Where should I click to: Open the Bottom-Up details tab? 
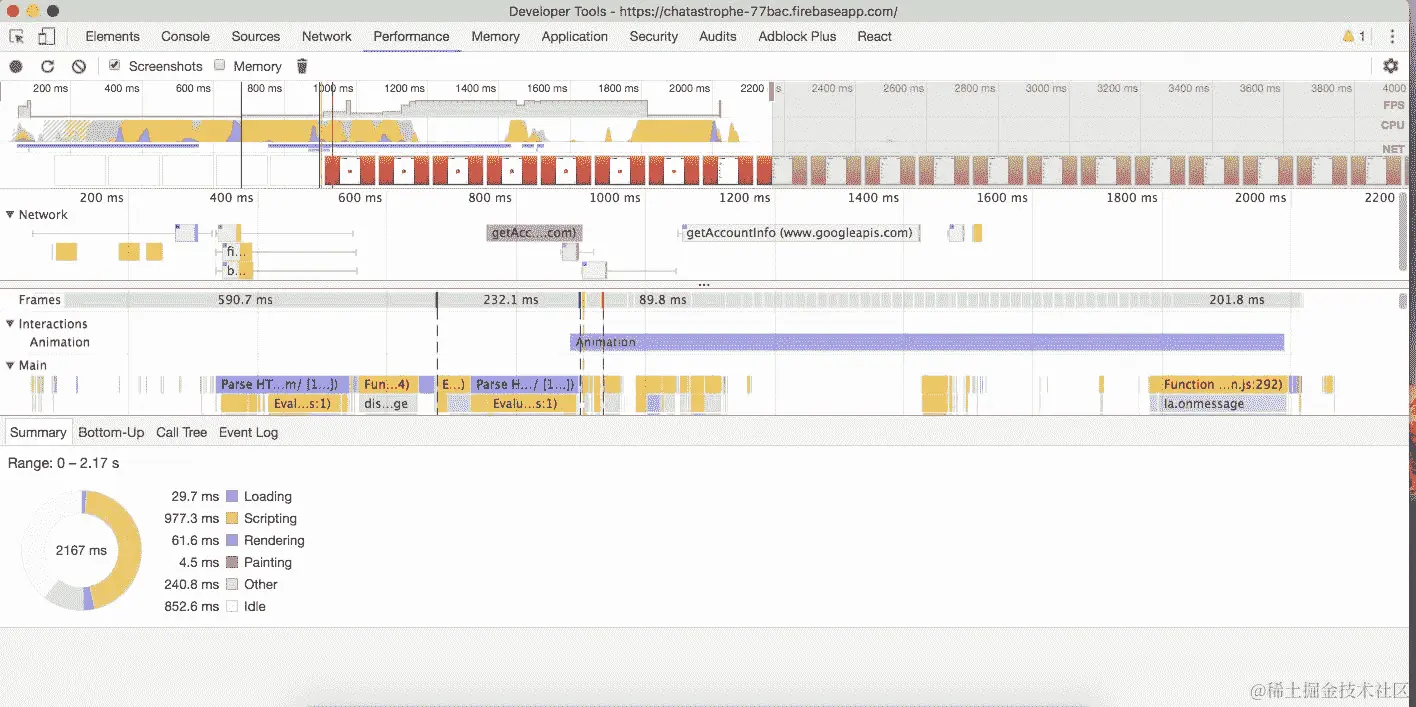111,432
